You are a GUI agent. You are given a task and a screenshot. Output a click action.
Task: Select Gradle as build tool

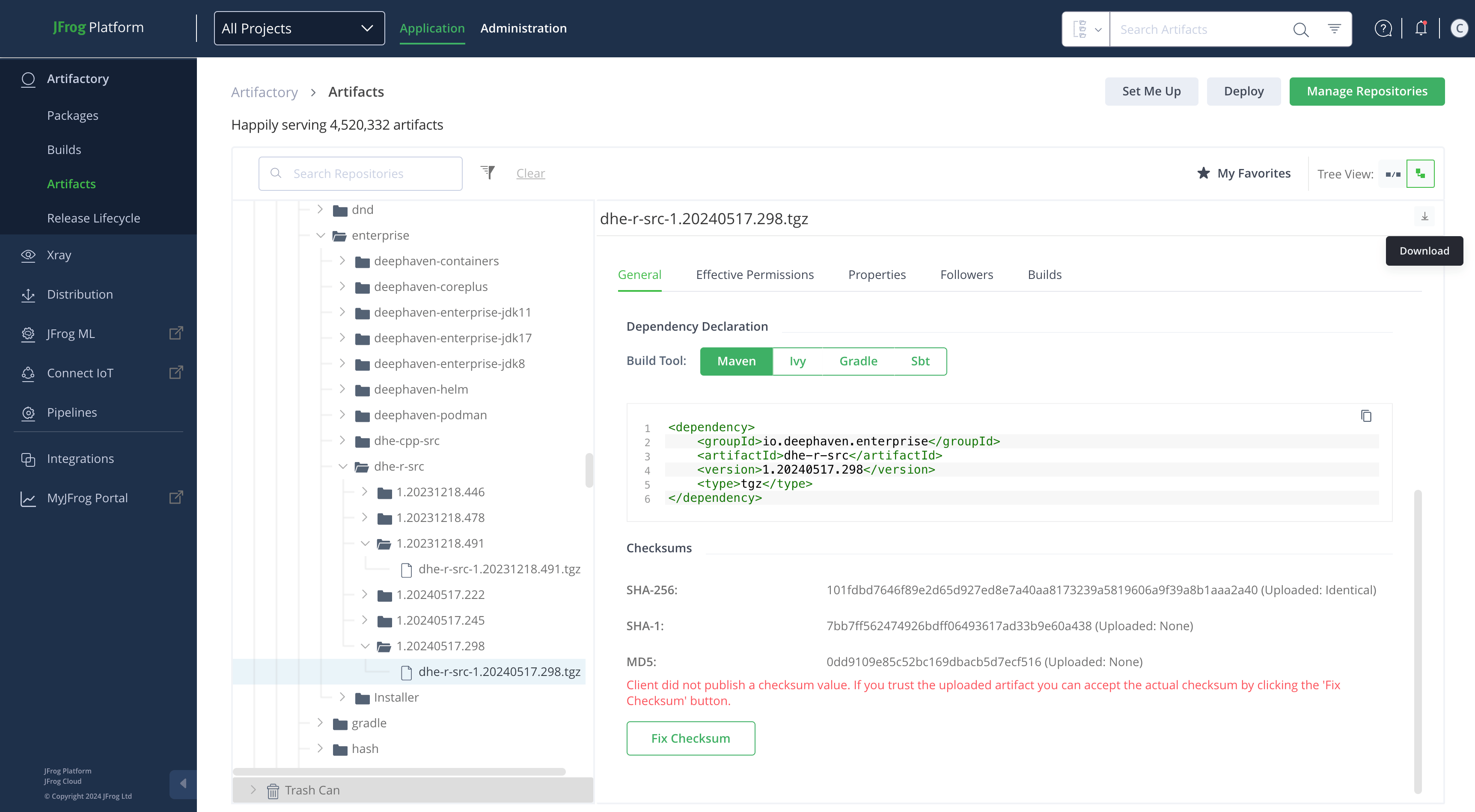858,361
